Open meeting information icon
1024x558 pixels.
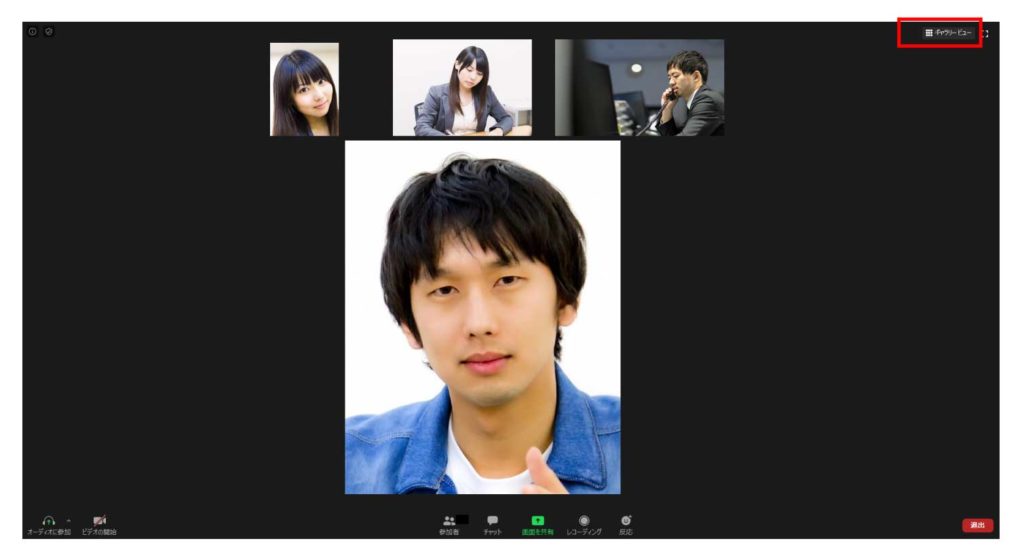(32, 32)
